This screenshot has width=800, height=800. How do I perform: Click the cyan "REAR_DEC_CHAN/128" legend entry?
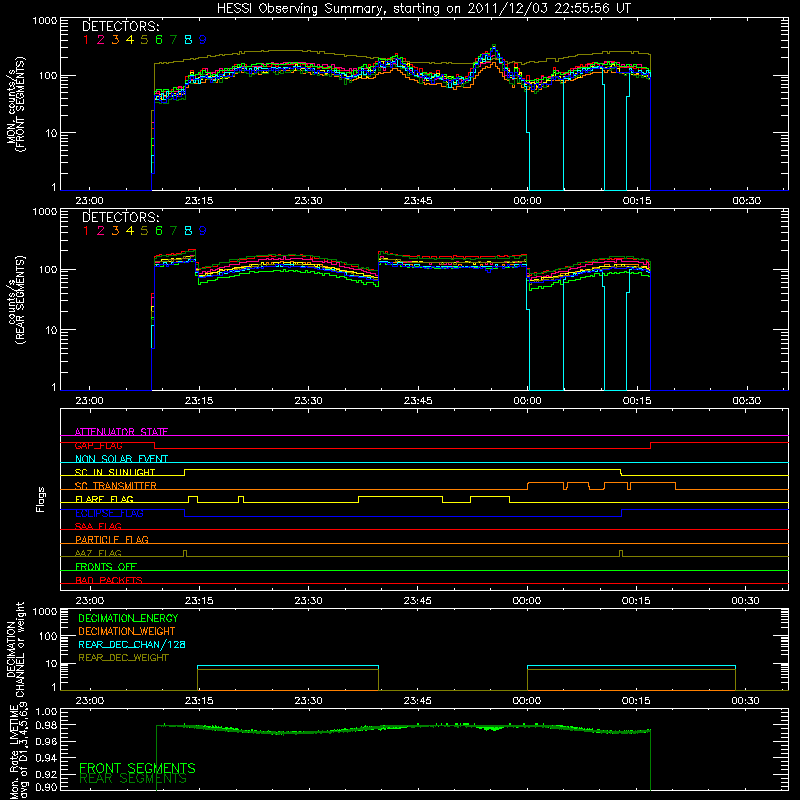(x=132, y=644)
